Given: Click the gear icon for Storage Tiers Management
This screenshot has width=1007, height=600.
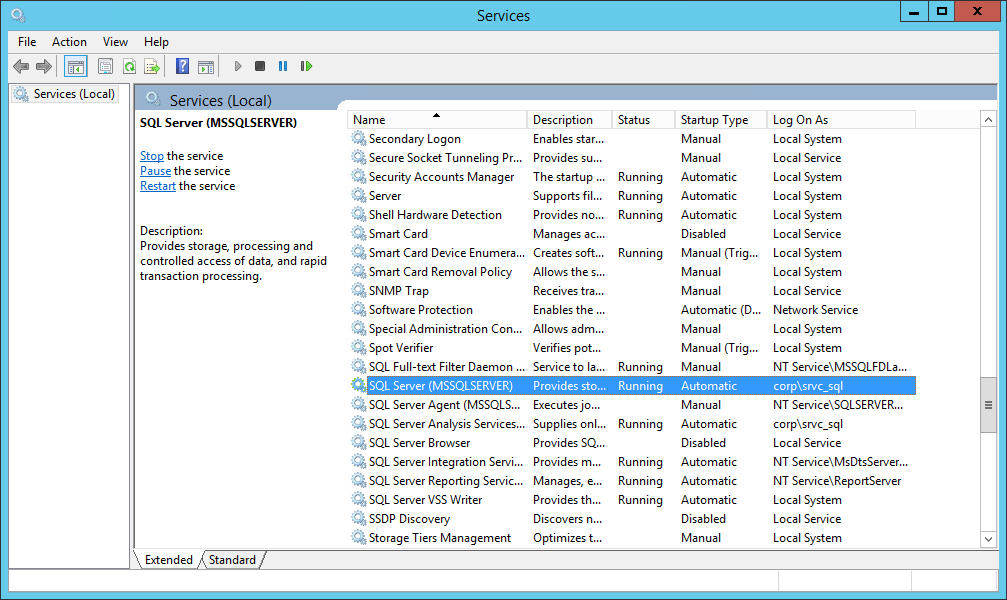Looking at the screenshot, I should (358, 537).
